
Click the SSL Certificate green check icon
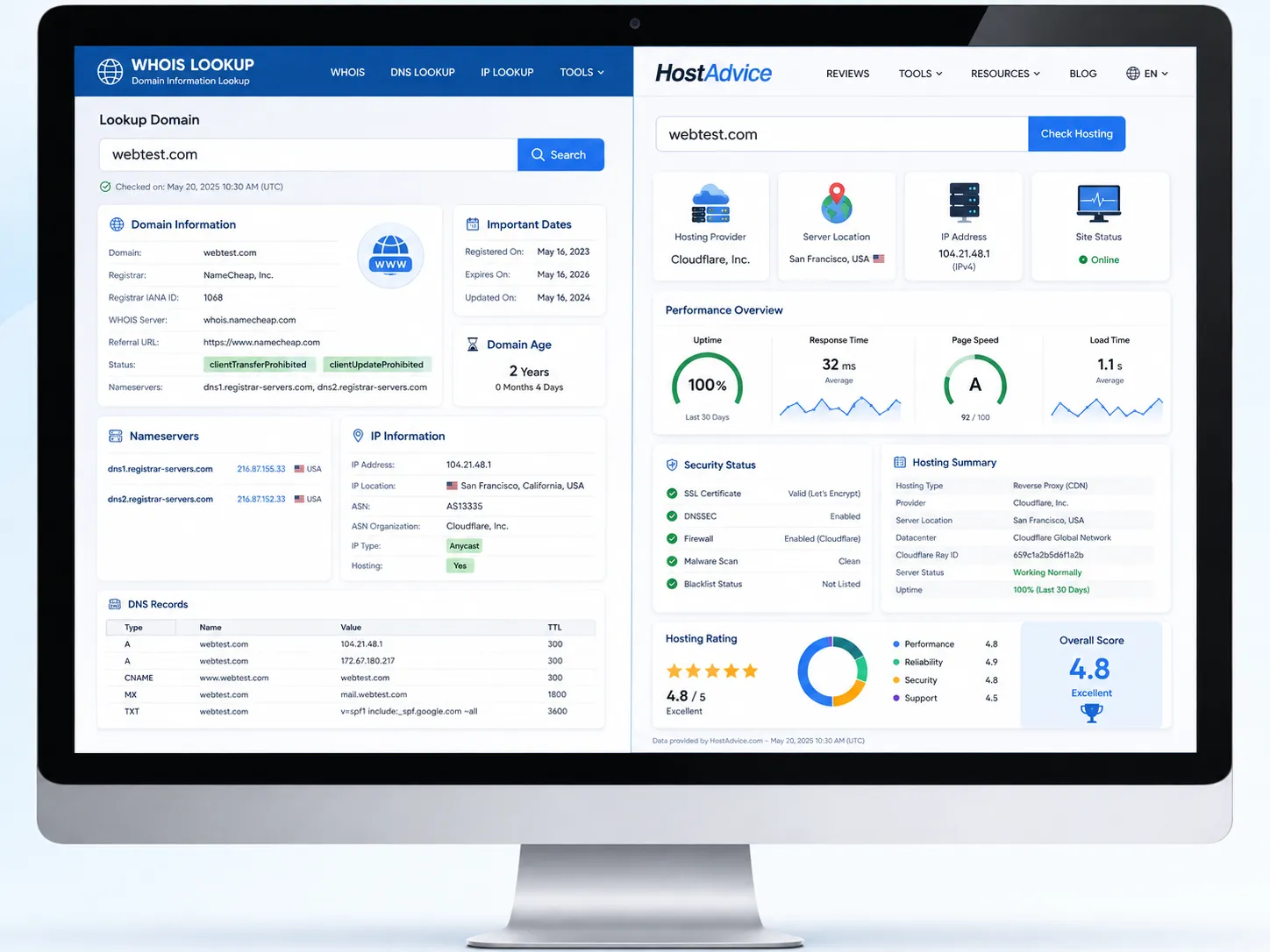tap(672, 494)
